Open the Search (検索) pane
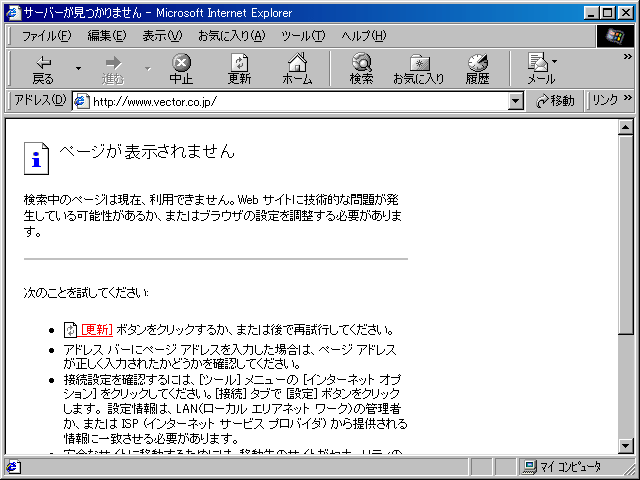Screen dimensions: 640x480 pyautogui.click(x=361, y=69)
